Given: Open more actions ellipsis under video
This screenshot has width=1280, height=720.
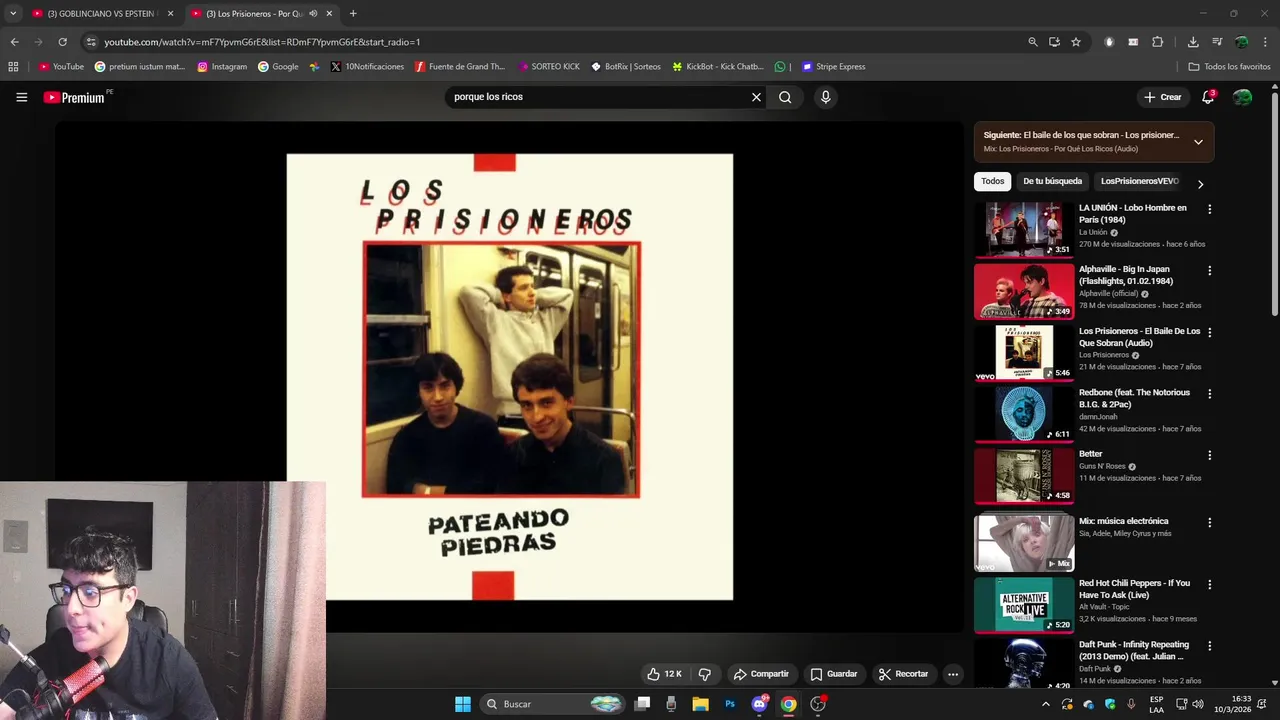Looking at the screenshot, I should 953,674.
